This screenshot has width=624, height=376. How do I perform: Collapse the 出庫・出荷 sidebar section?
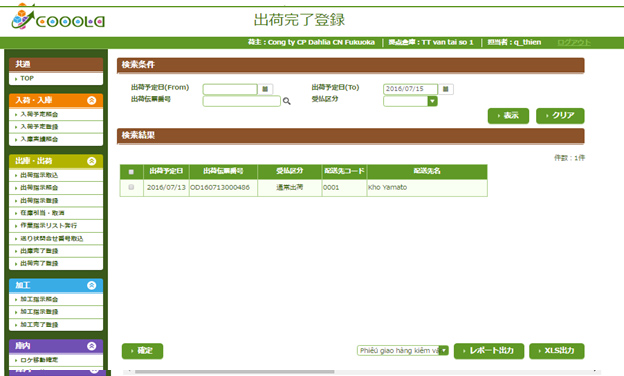92,161
